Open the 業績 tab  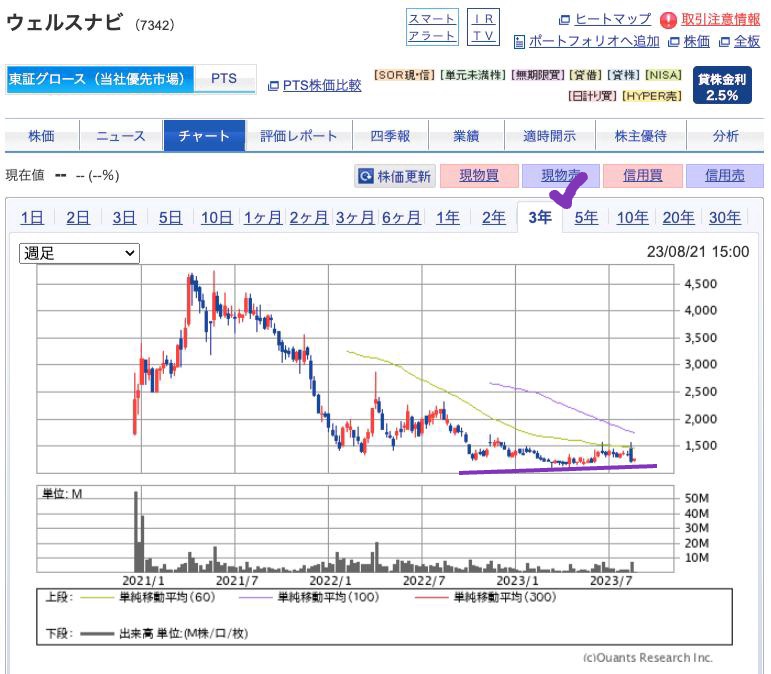(466, 136)
